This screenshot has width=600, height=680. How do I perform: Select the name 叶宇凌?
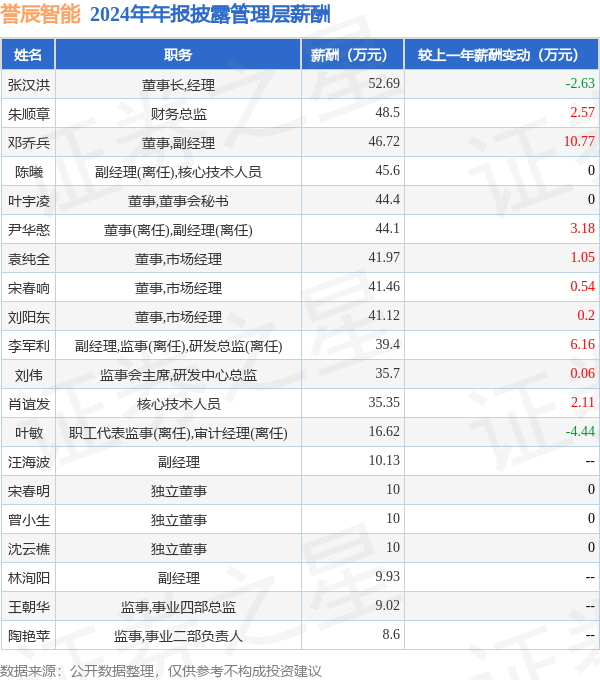(29, 201)
